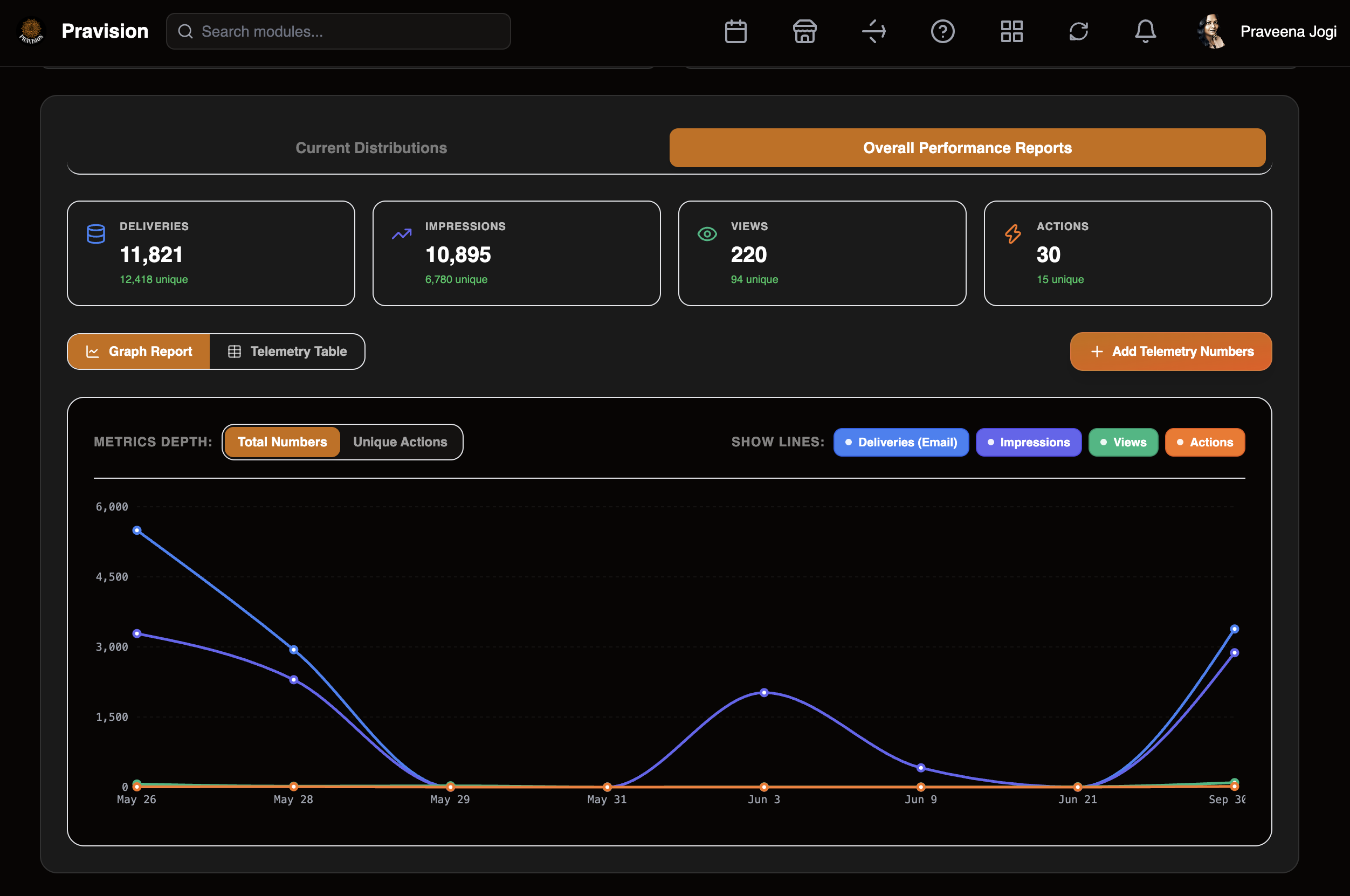
Task: Switch to Graph Report view
Action: (x=139, y=351)
